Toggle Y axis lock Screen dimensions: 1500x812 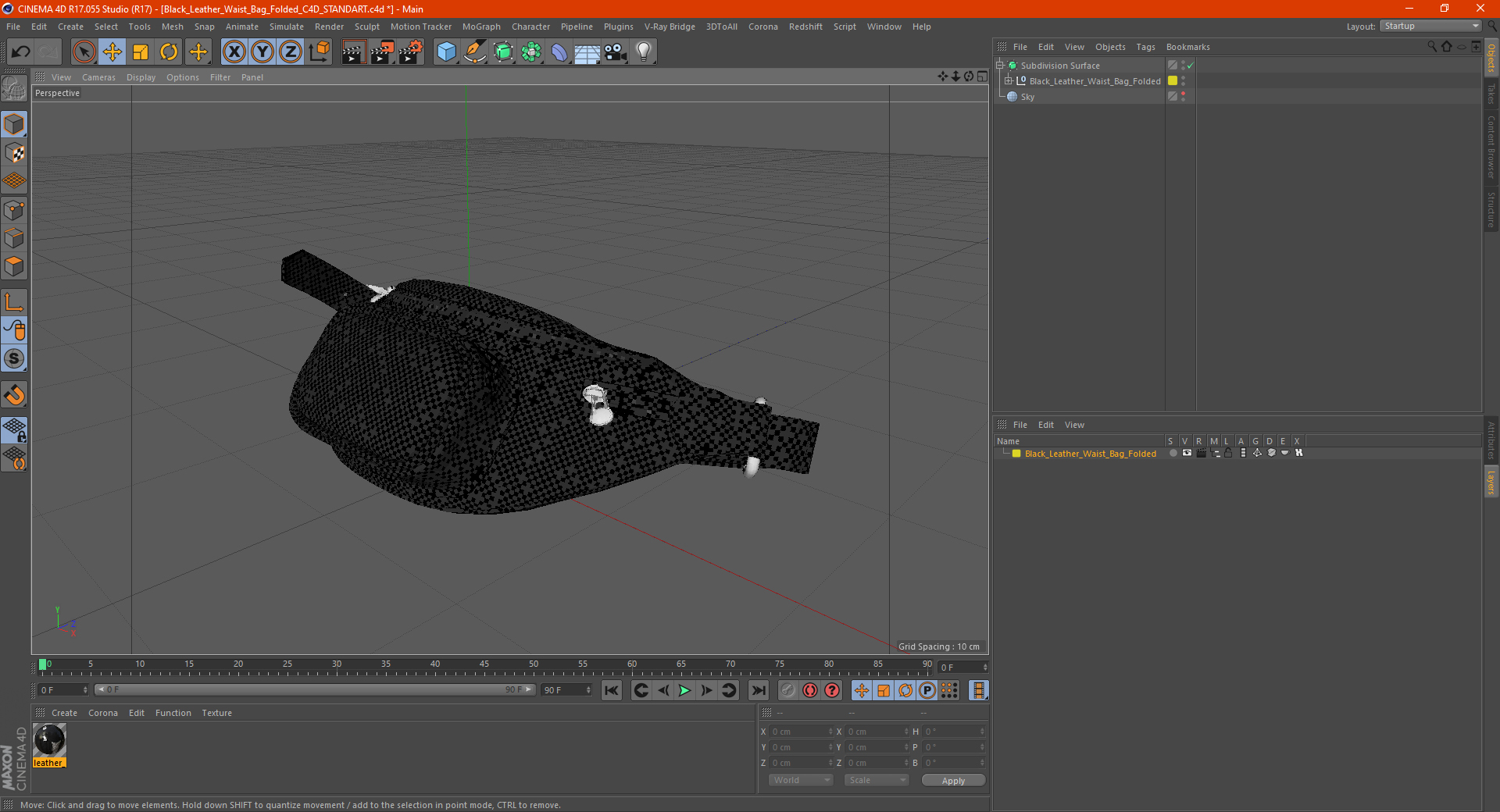tap(262, 52)
